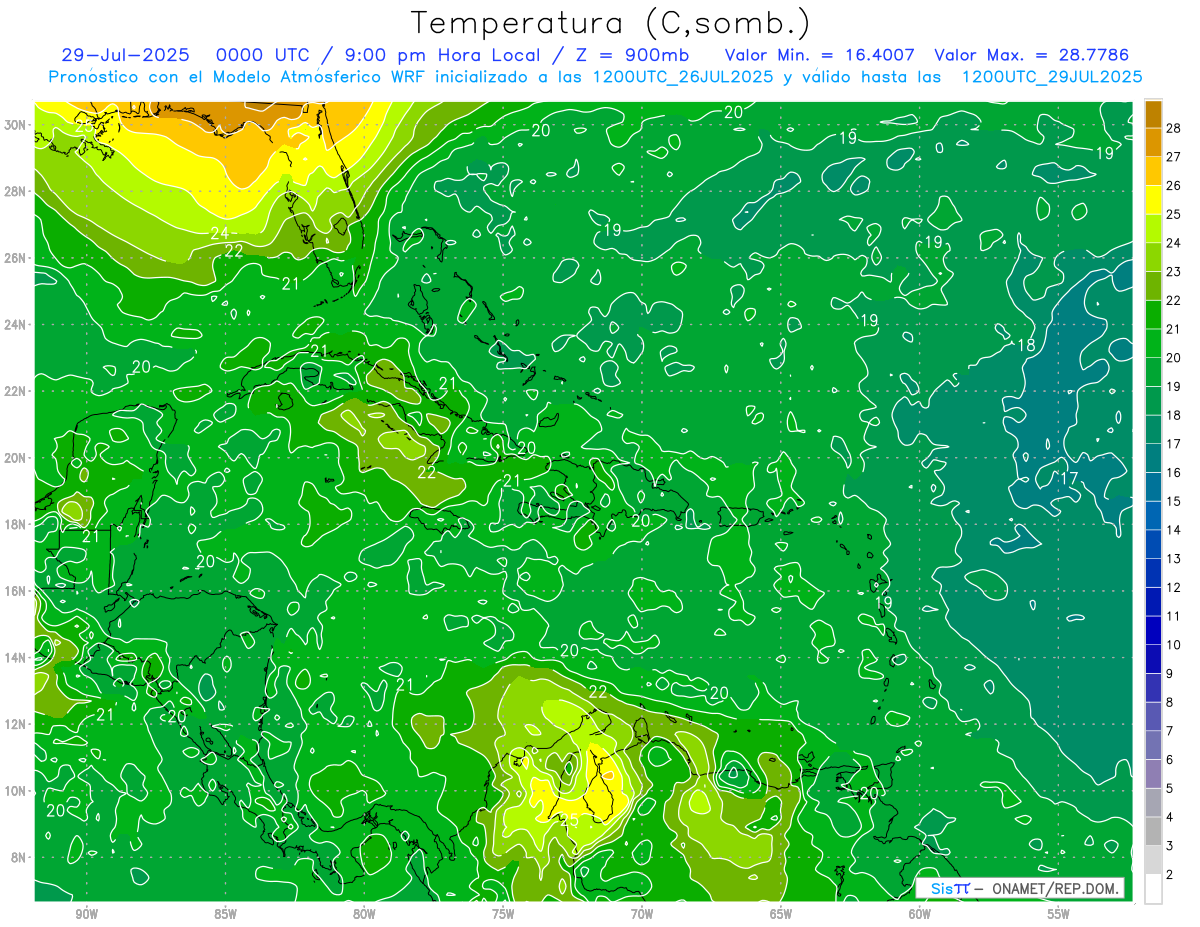
Task: Click legend value 28 on color bar
Action: click(x=1175, y=127)
